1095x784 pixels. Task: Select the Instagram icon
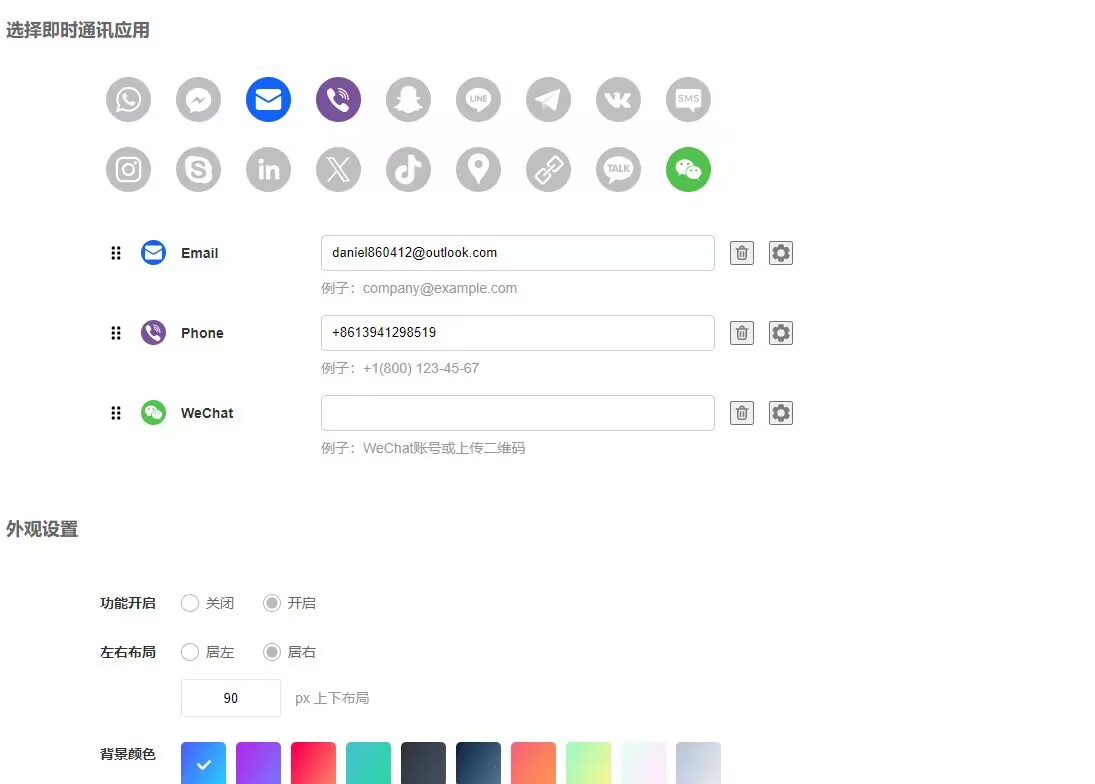pos(128,170)
